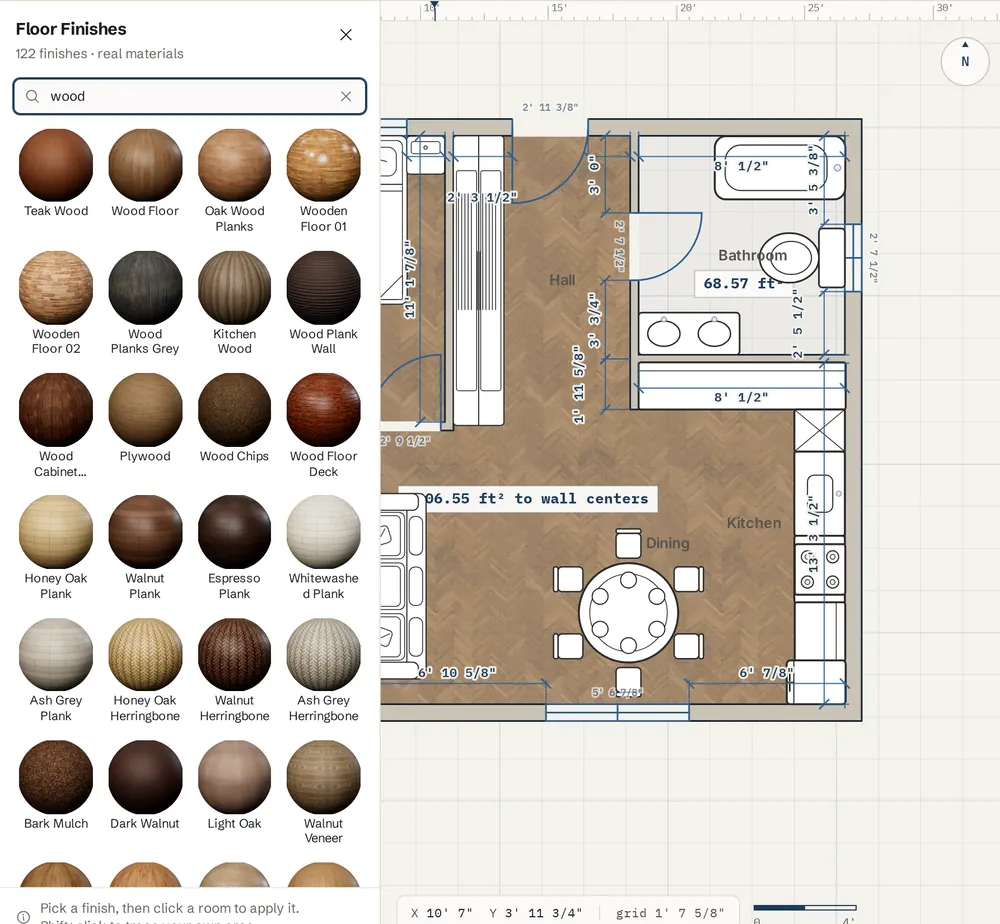This screenshot has width=1000, height=924.
Task: Click the 6' 10 5/8" dimension label
Action: (457, 672)
